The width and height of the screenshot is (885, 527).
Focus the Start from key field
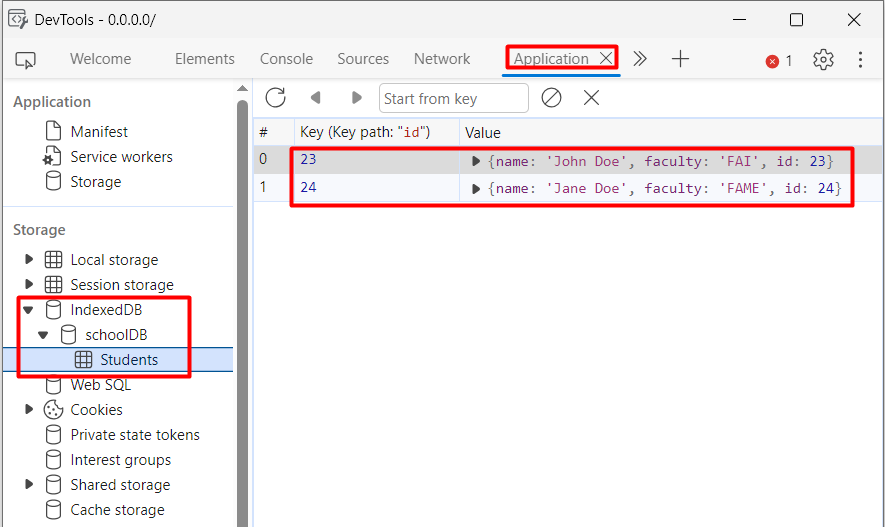point(454,98)
